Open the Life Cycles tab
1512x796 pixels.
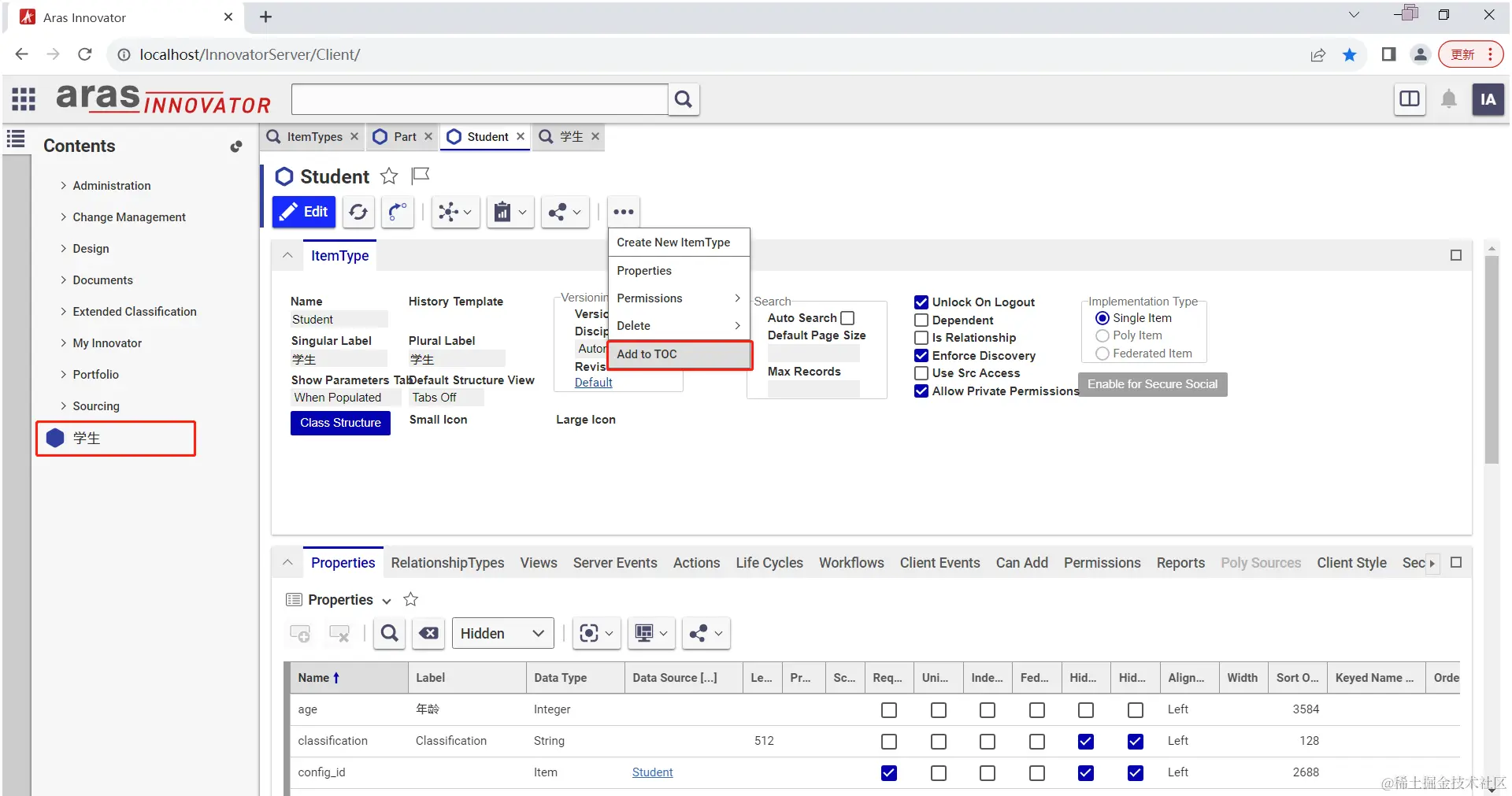click(x=769, y=562)
